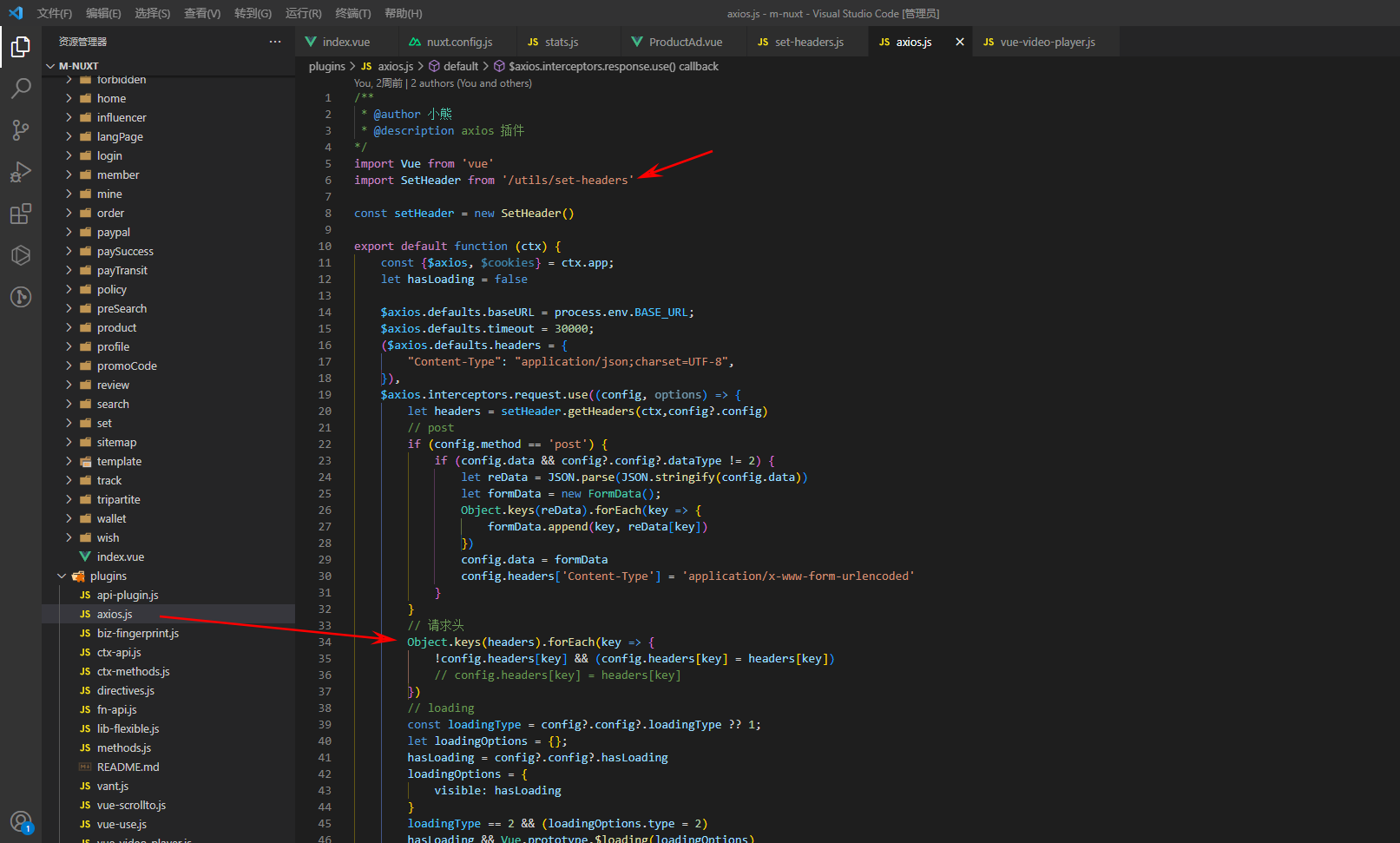Image resolution: width=1400 pixels, height=843 pixels.
Task: Collapse the plugins folder
Action: (x=62, y=576)
